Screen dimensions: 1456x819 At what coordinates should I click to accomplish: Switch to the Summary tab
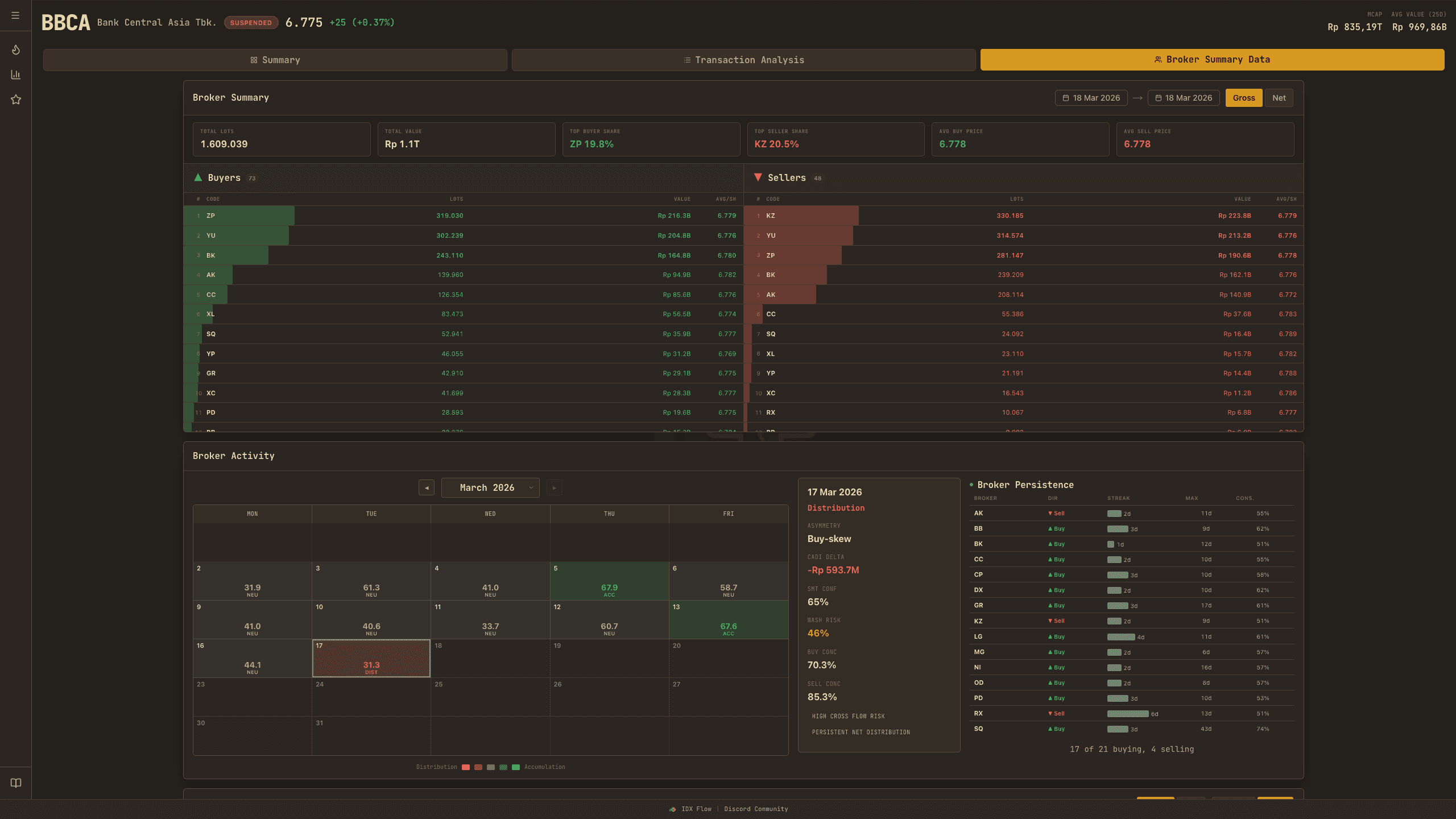(275, 59)
